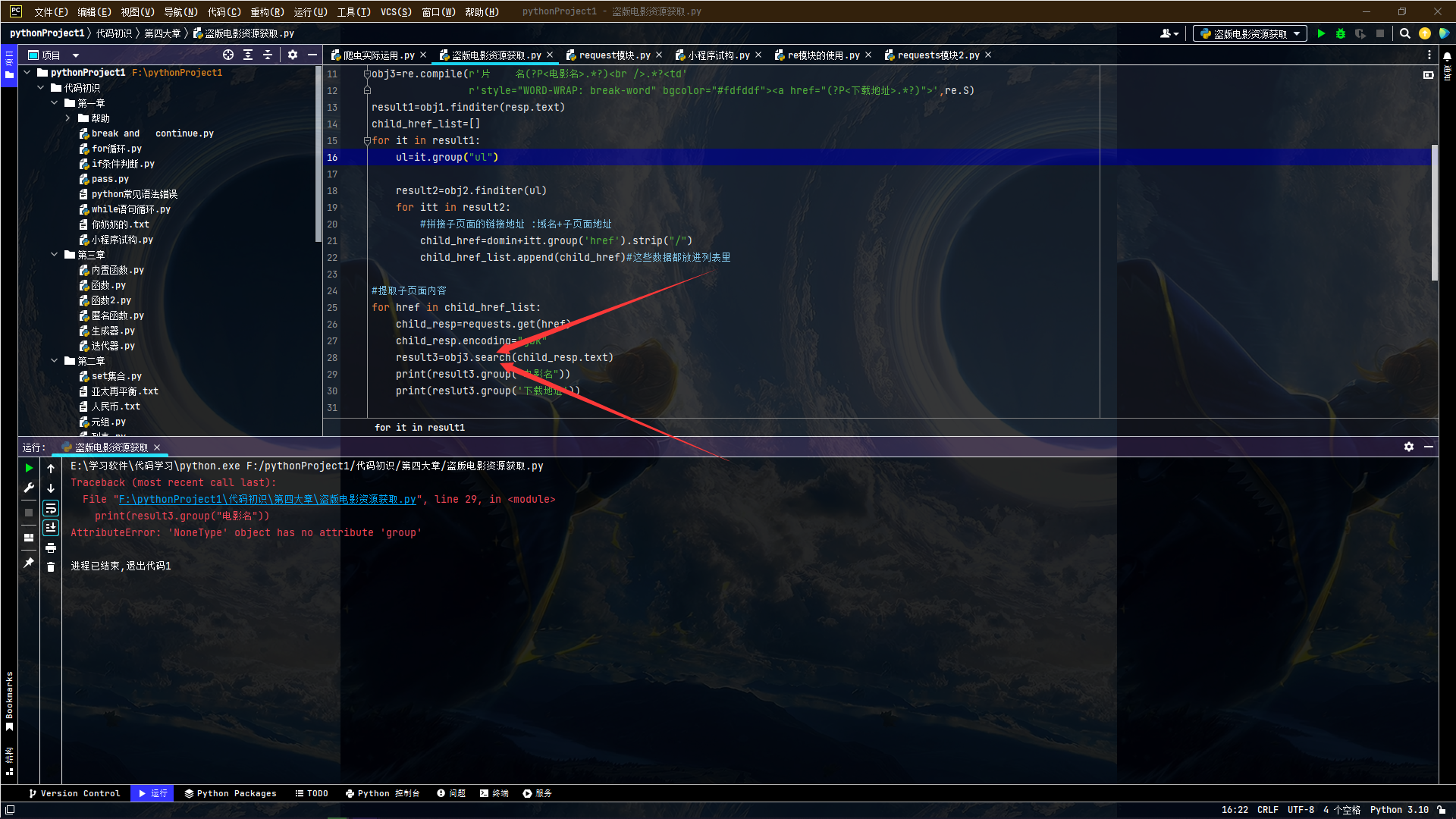Open the 重构(R) menu
Image resolution: width=1456 pixels, height=819 pixels.
(268, 11)
